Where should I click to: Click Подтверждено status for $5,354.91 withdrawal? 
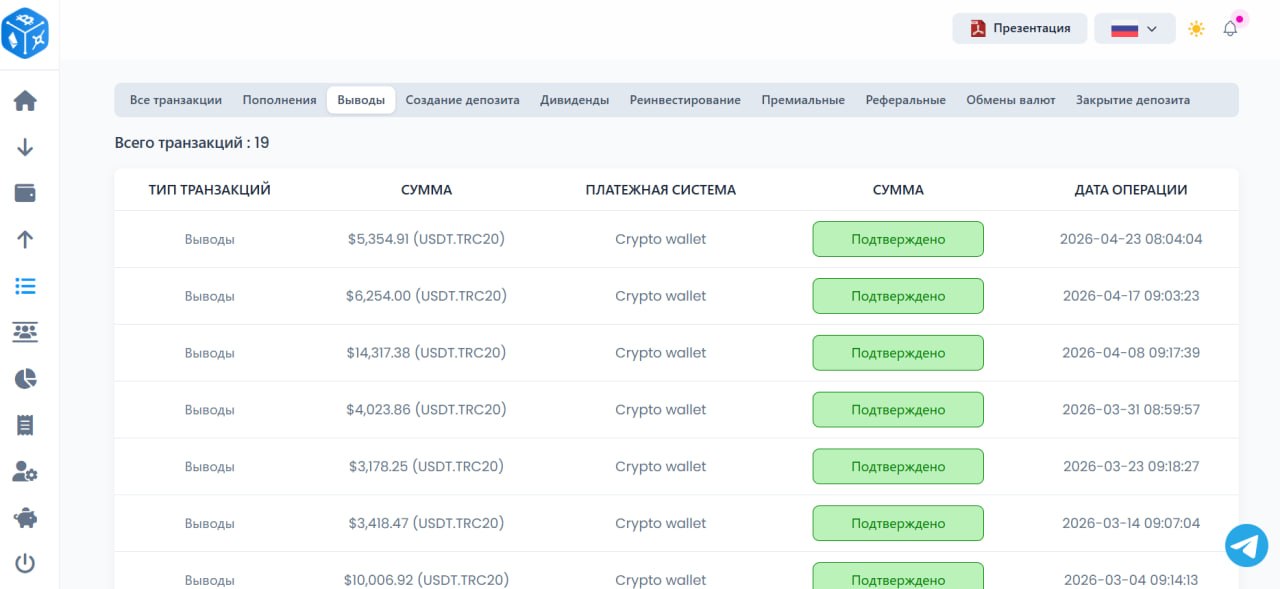coord(897,239)
